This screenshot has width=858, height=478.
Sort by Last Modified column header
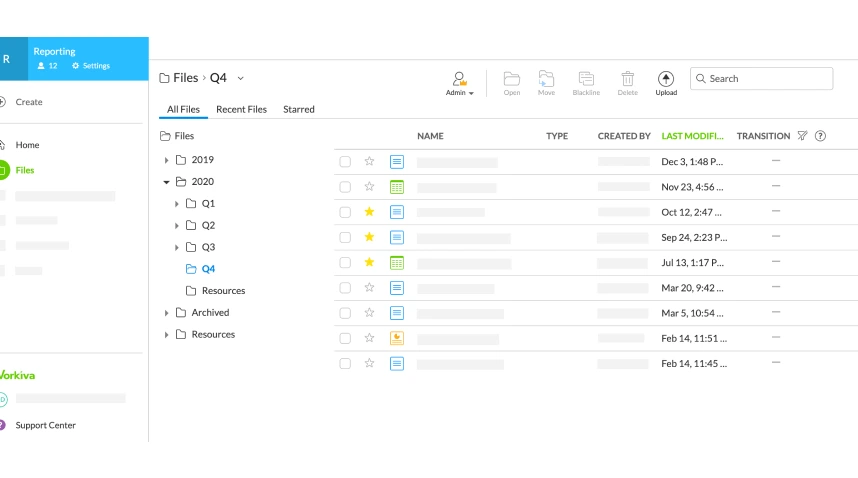(x=691, y=136)
